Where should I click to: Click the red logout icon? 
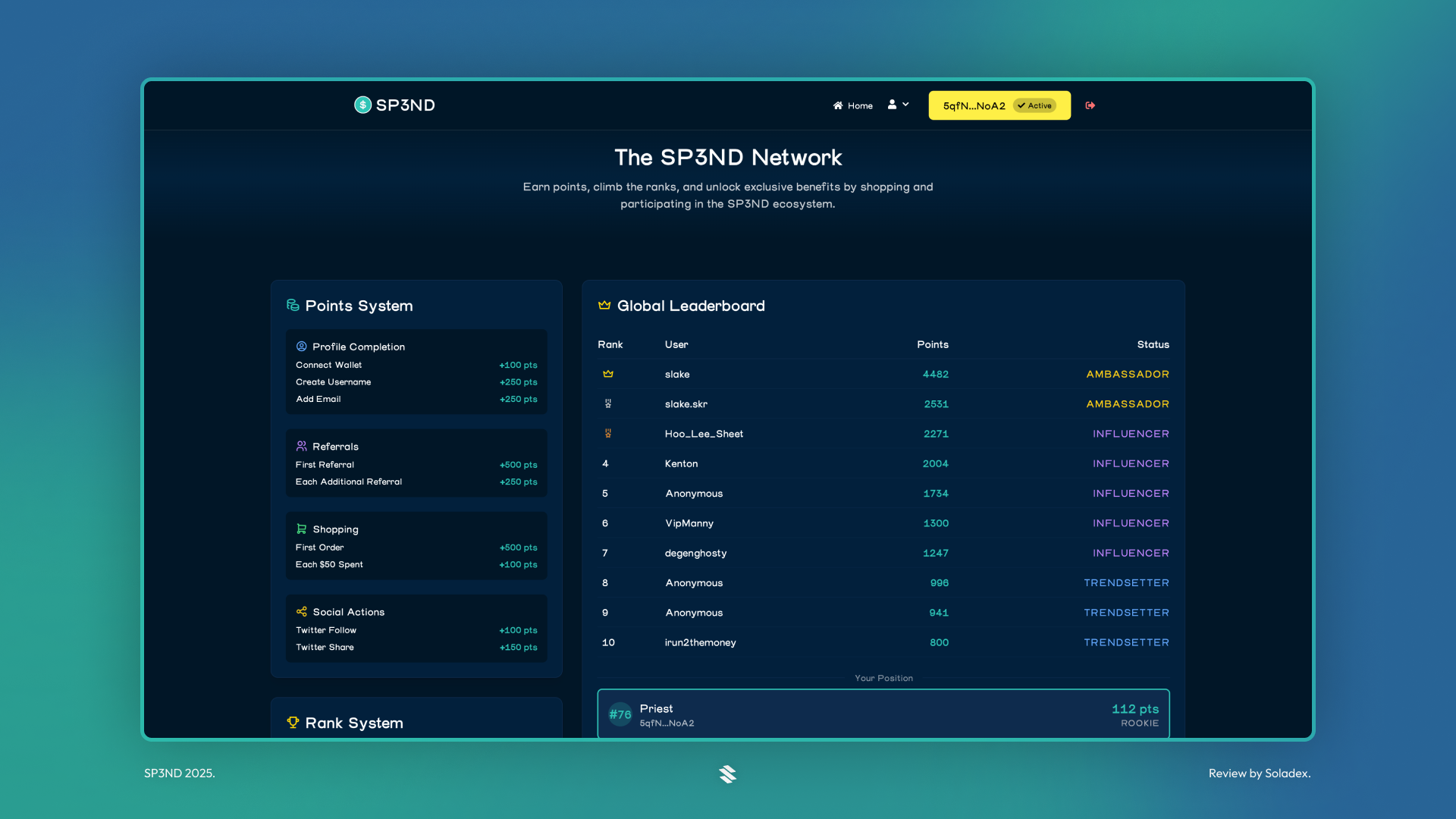[1090, 105]
